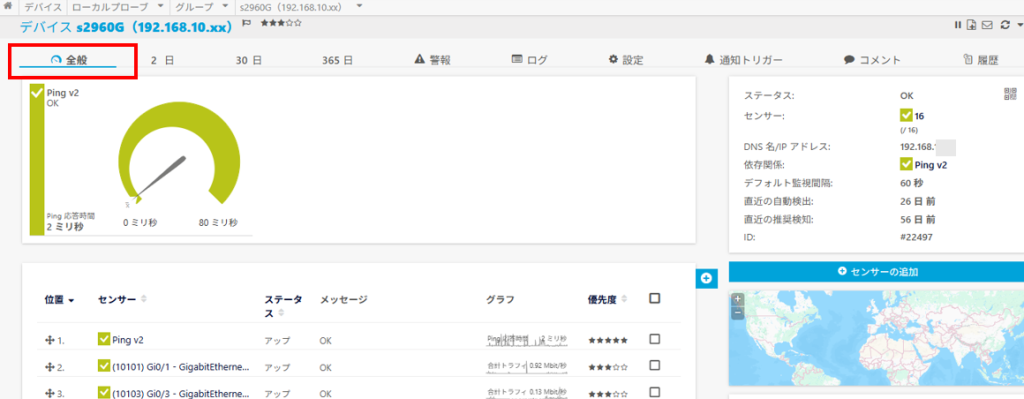Click the Ping v2 gauge title
The height and width of the screenshot is (399, 1024).
point(63,93)
